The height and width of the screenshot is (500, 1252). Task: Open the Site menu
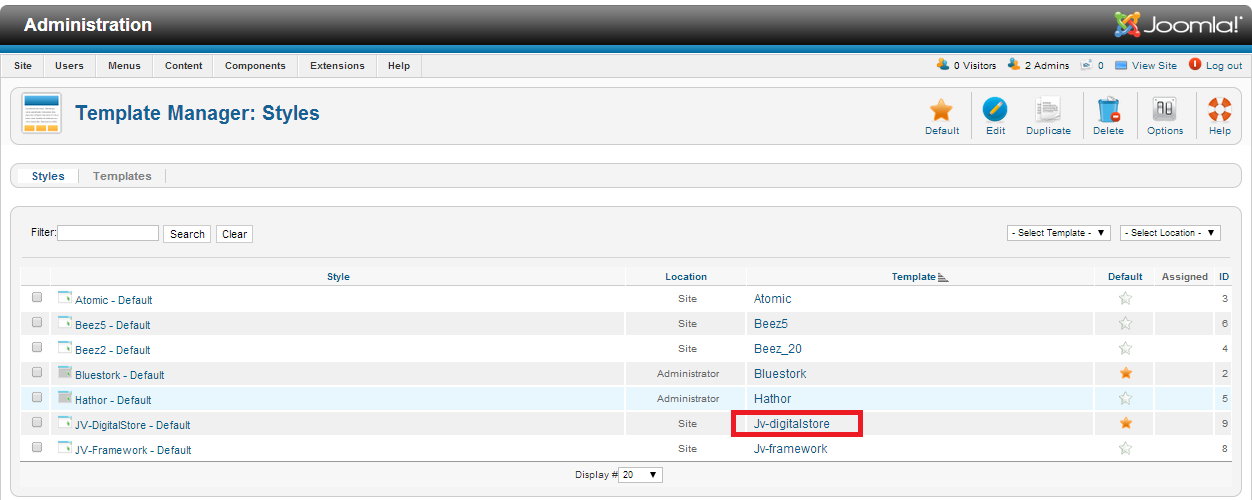point(23,66)
